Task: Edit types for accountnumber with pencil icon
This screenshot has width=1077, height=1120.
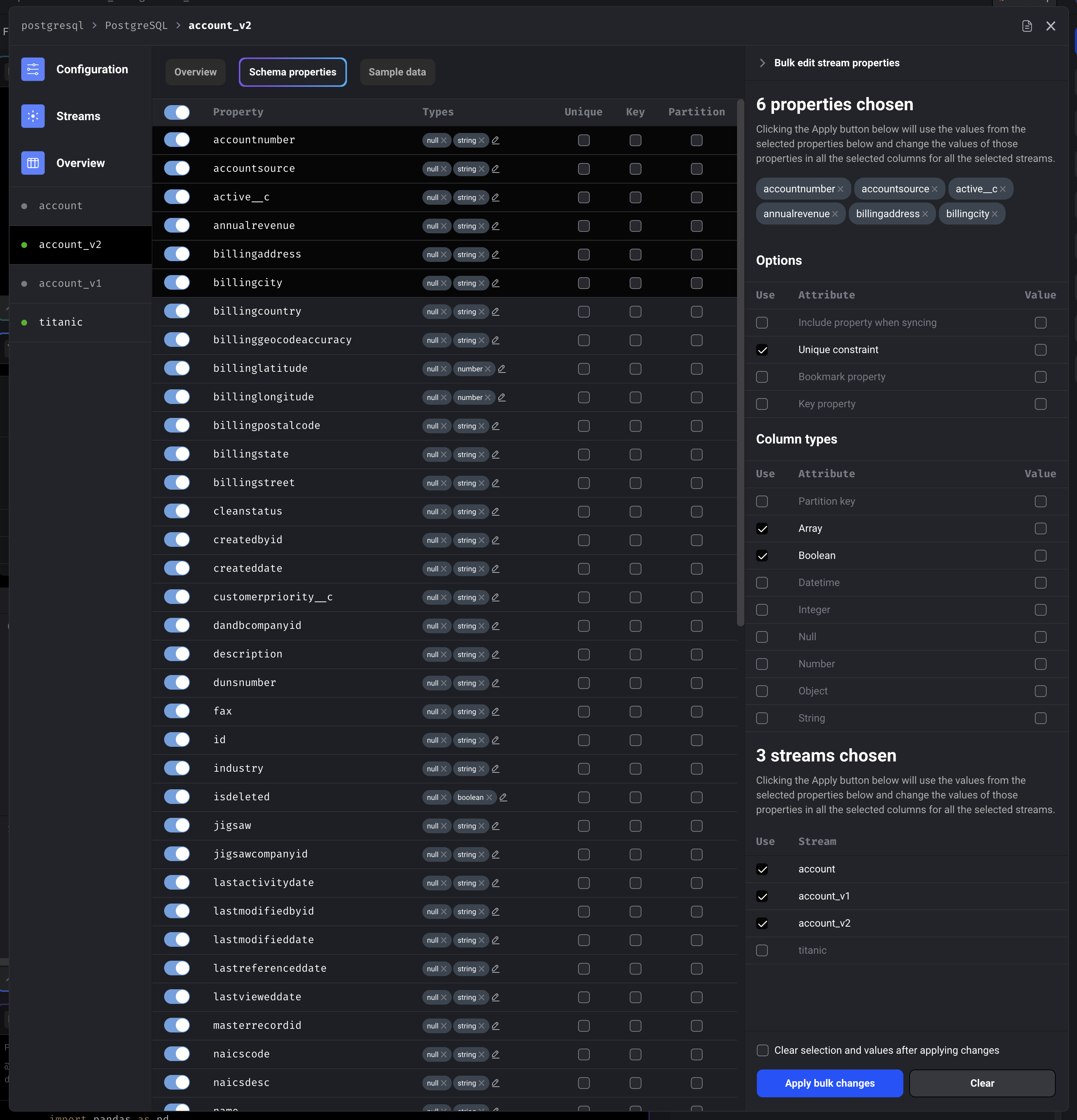Action: 496,141
